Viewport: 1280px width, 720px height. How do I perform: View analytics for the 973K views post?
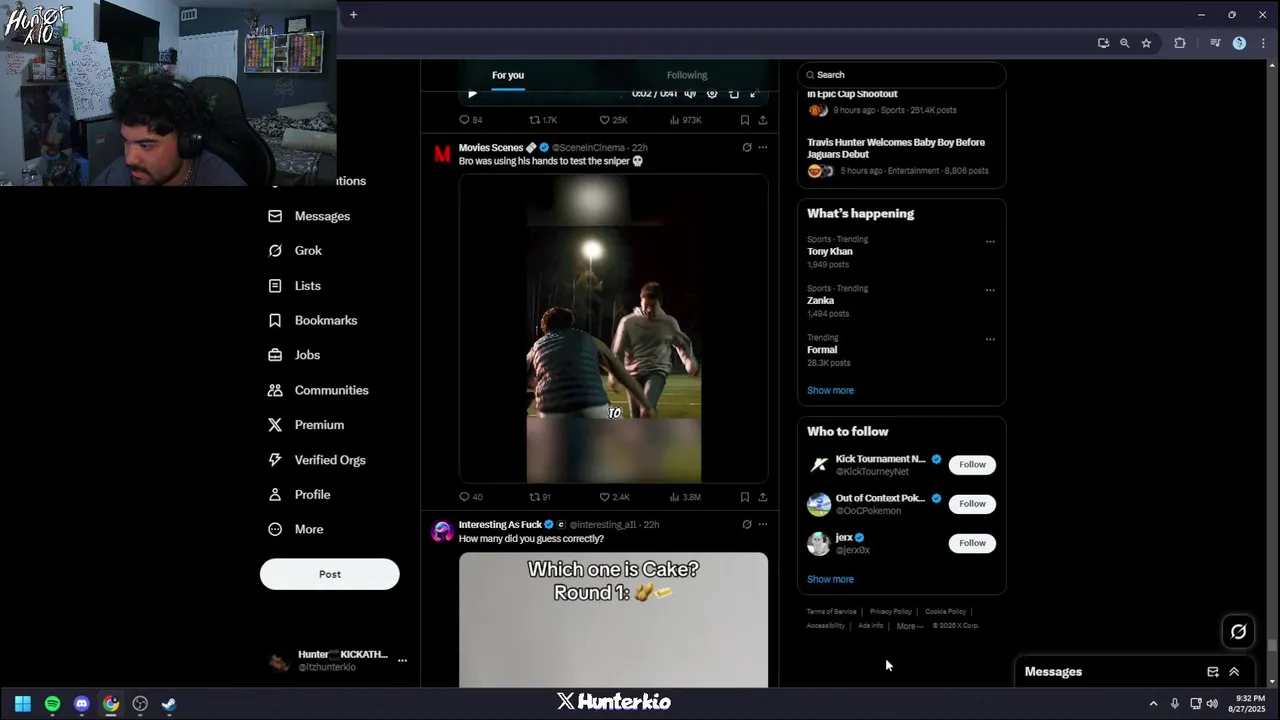click(x=685, y=120)
